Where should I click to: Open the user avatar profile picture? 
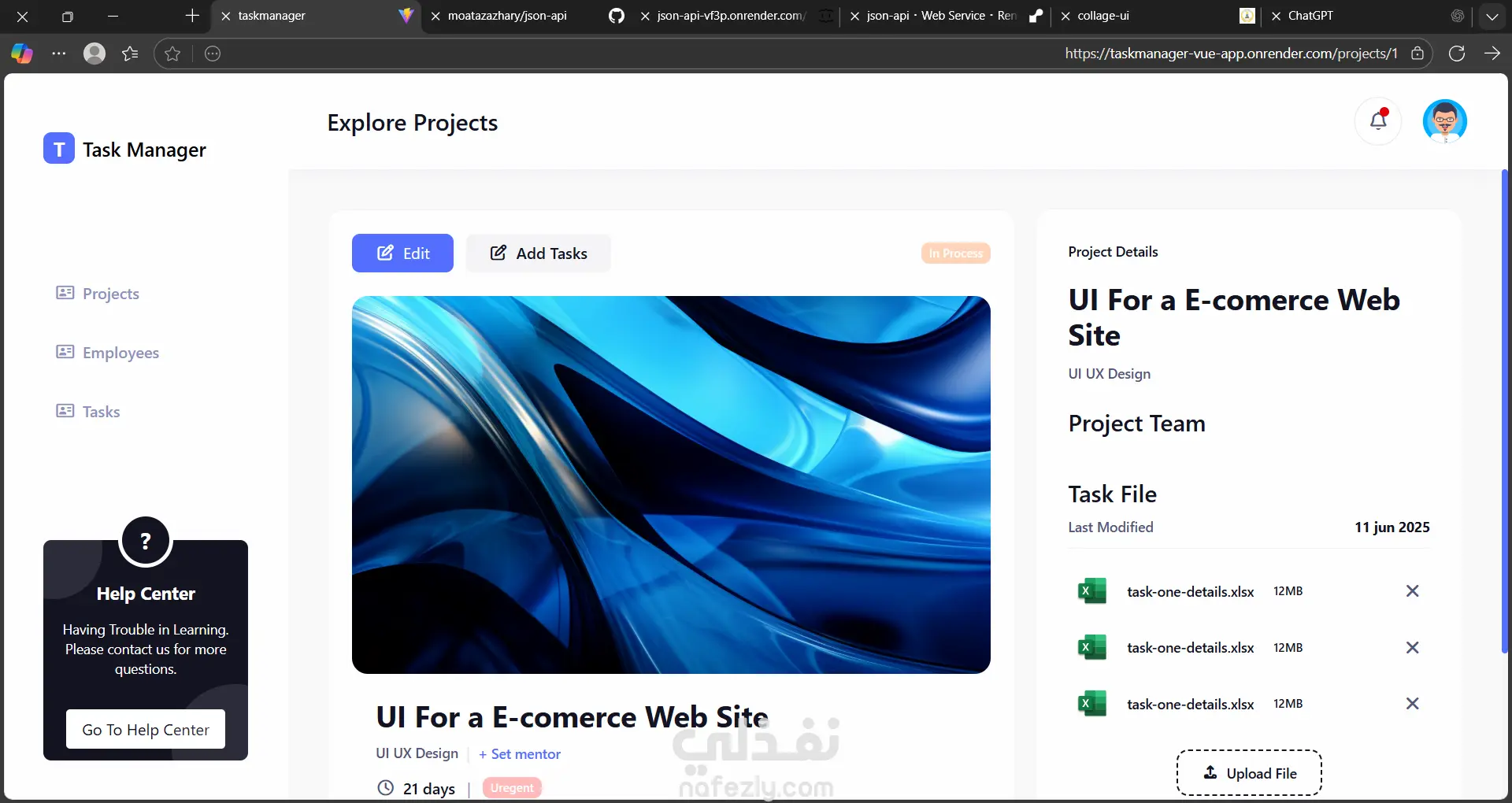pos(1445,121)
